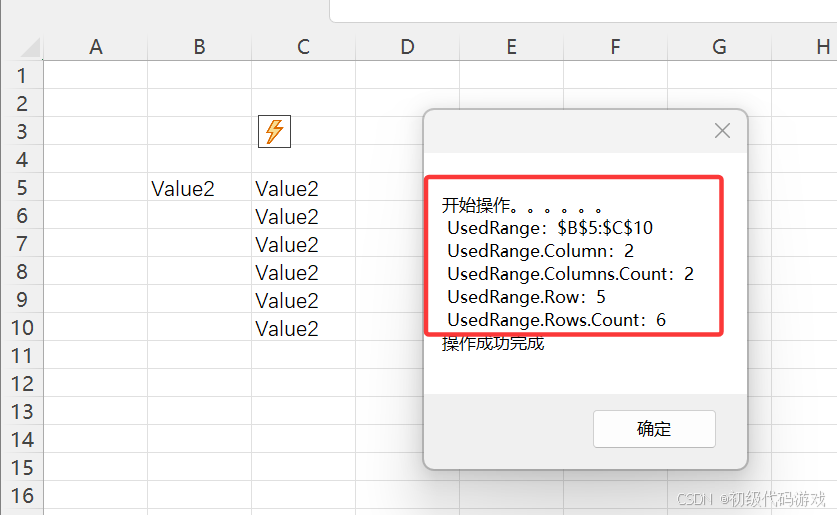Screen dimensions: 837x515
Task: Select column C header
Action: (303, 47)
